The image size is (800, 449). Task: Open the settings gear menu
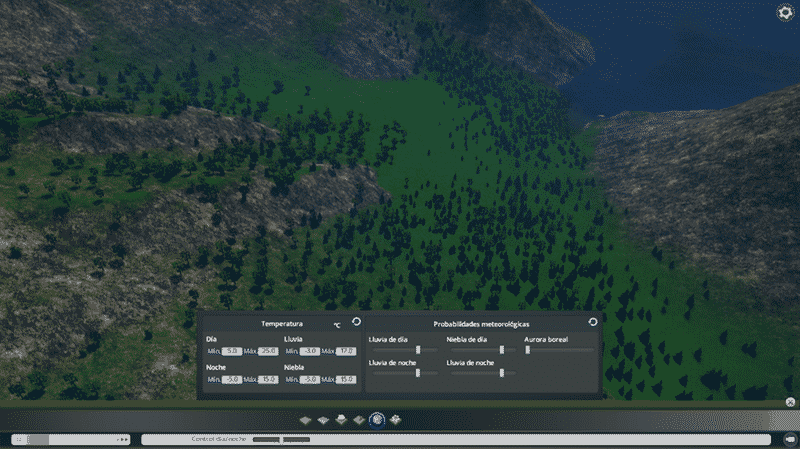pos(785,12)
